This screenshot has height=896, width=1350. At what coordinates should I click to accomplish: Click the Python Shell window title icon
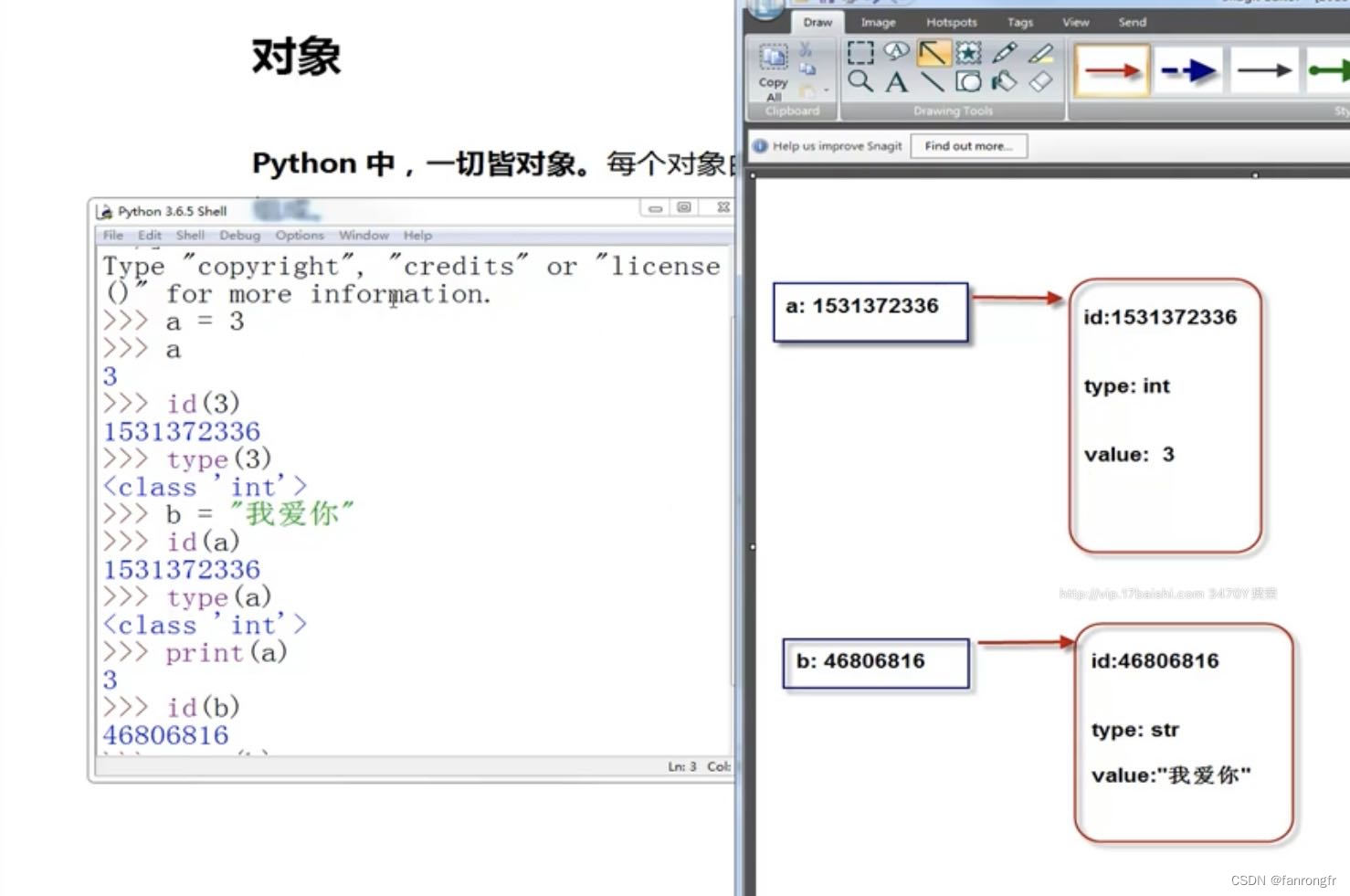click(x=105, y=212)
